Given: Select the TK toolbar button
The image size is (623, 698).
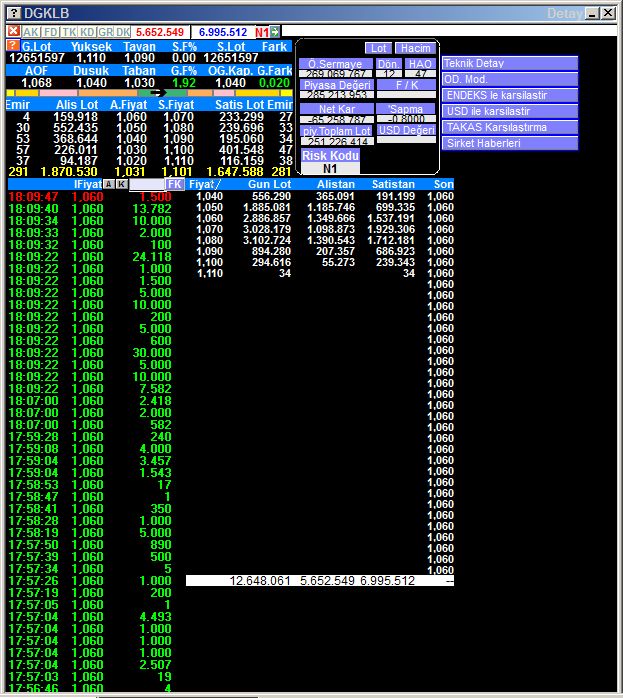Looking at the screenshot, I should pos(69,32).
